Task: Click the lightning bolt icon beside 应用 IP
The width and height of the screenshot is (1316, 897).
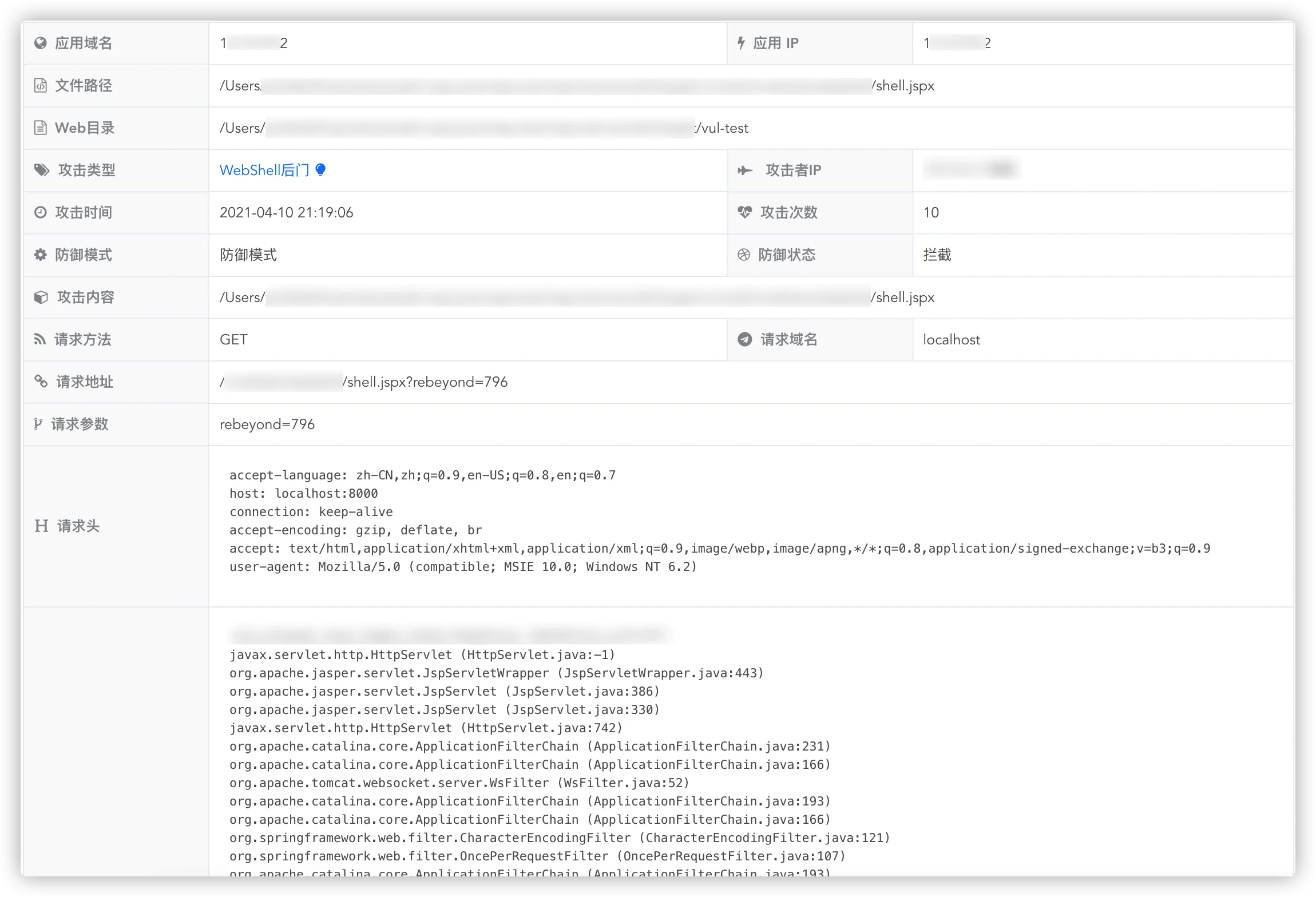Action: point(741,43)
